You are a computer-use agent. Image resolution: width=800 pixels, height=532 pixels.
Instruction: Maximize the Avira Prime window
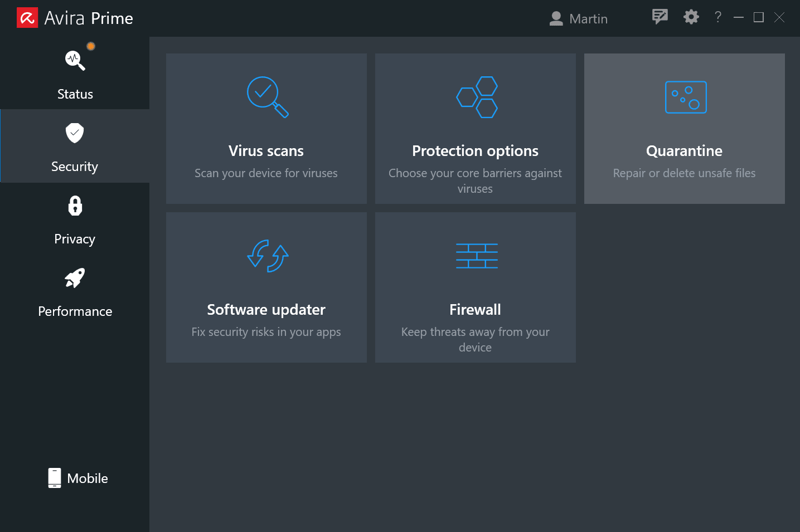pos(759,17)
